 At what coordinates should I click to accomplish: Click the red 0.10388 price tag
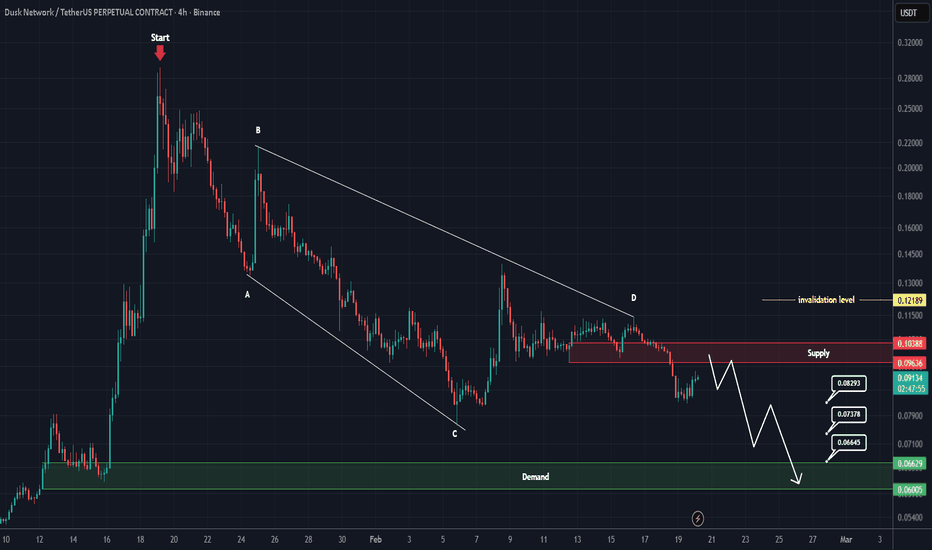(x=909, y=343)
